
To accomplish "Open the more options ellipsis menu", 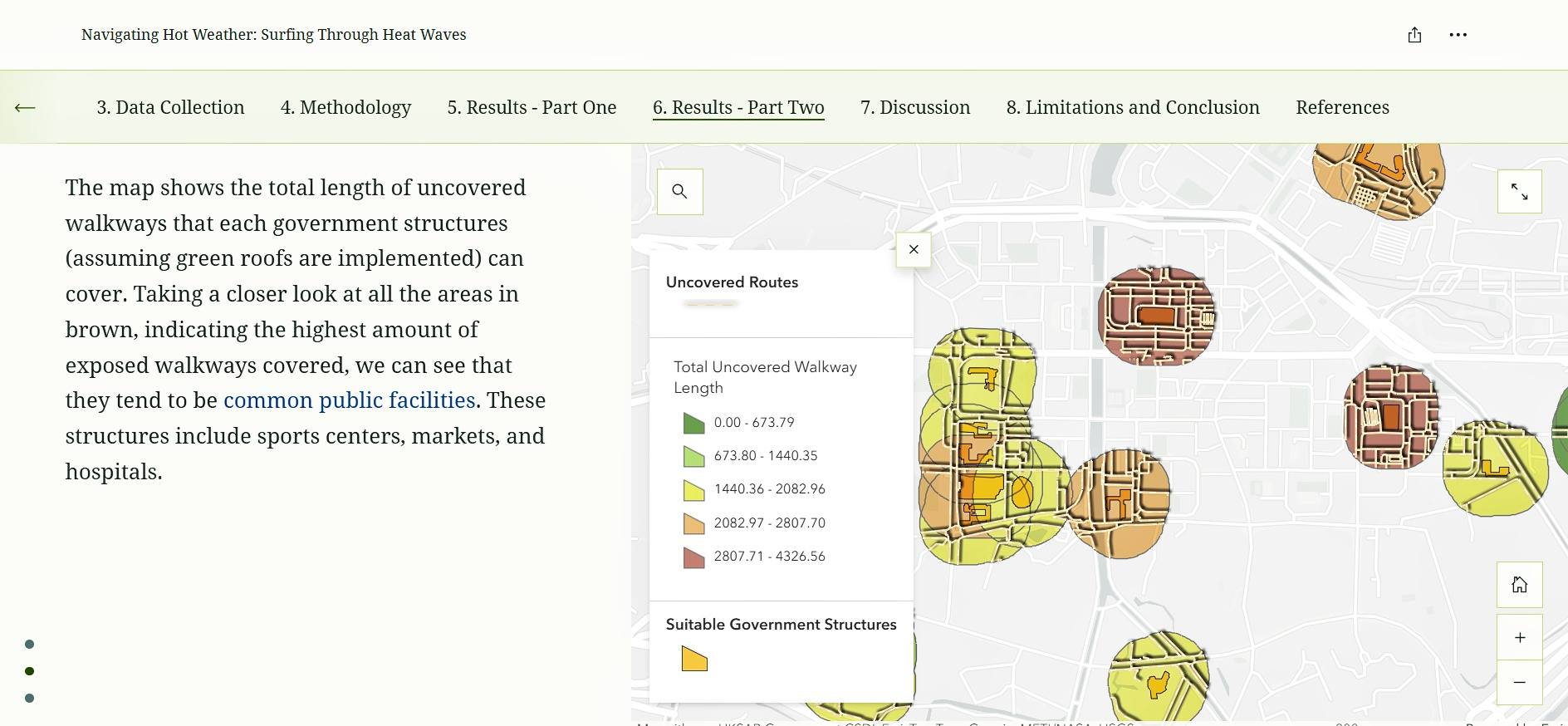I will click(1458, 35).
